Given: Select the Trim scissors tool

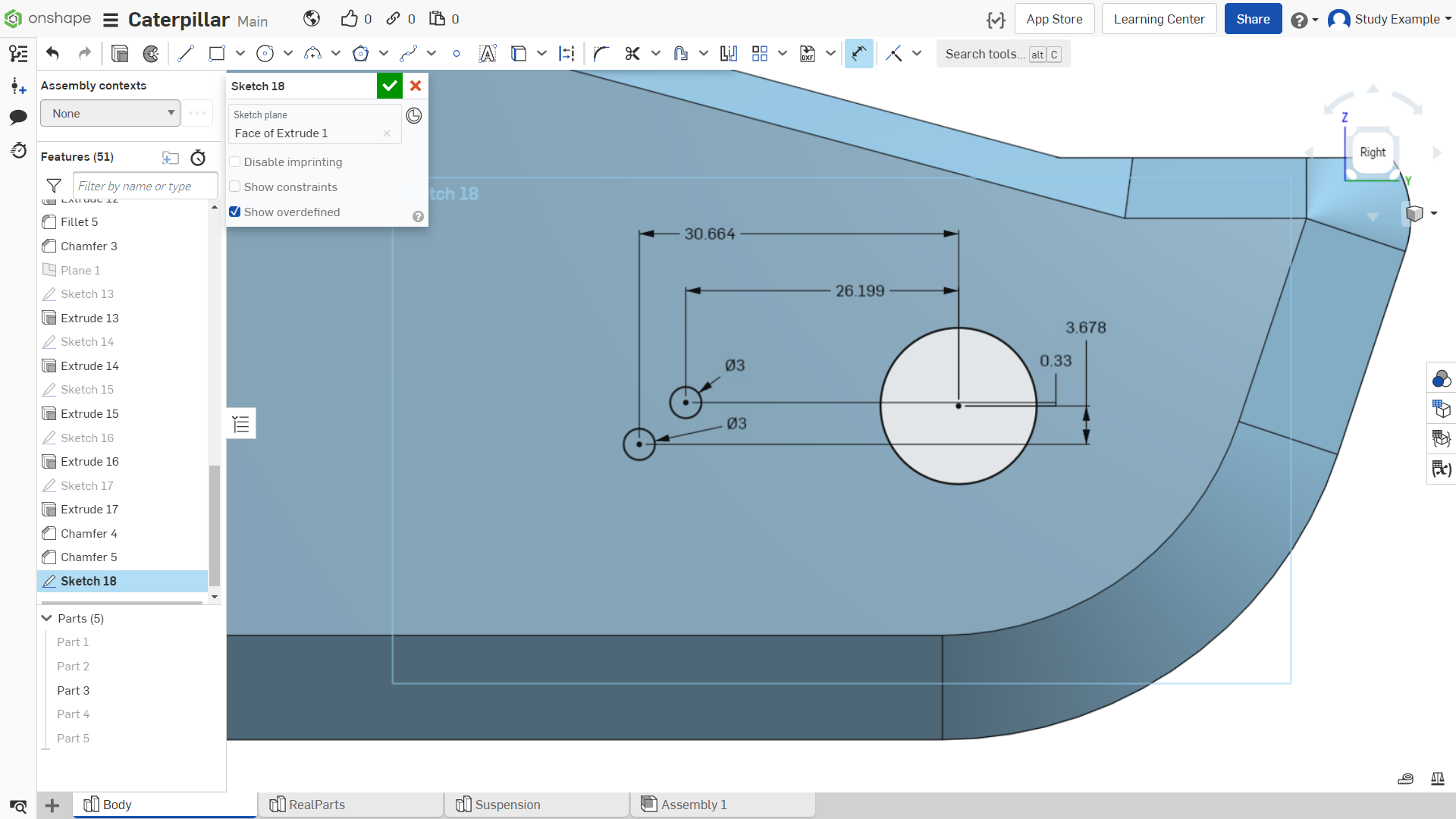Looking at the screenshot, I should (x=632, y=54).
